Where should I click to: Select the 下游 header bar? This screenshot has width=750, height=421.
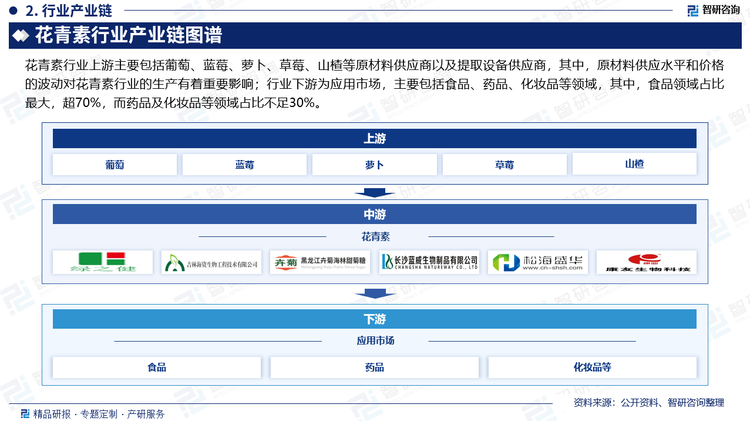coord(375,319)
